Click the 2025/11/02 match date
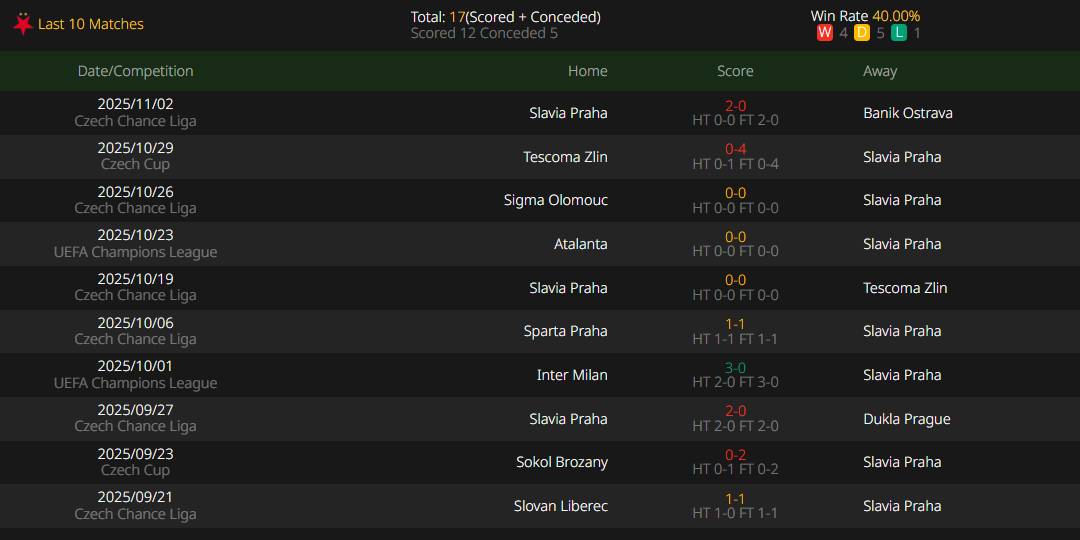1080x540 pixels. [135, 104]
